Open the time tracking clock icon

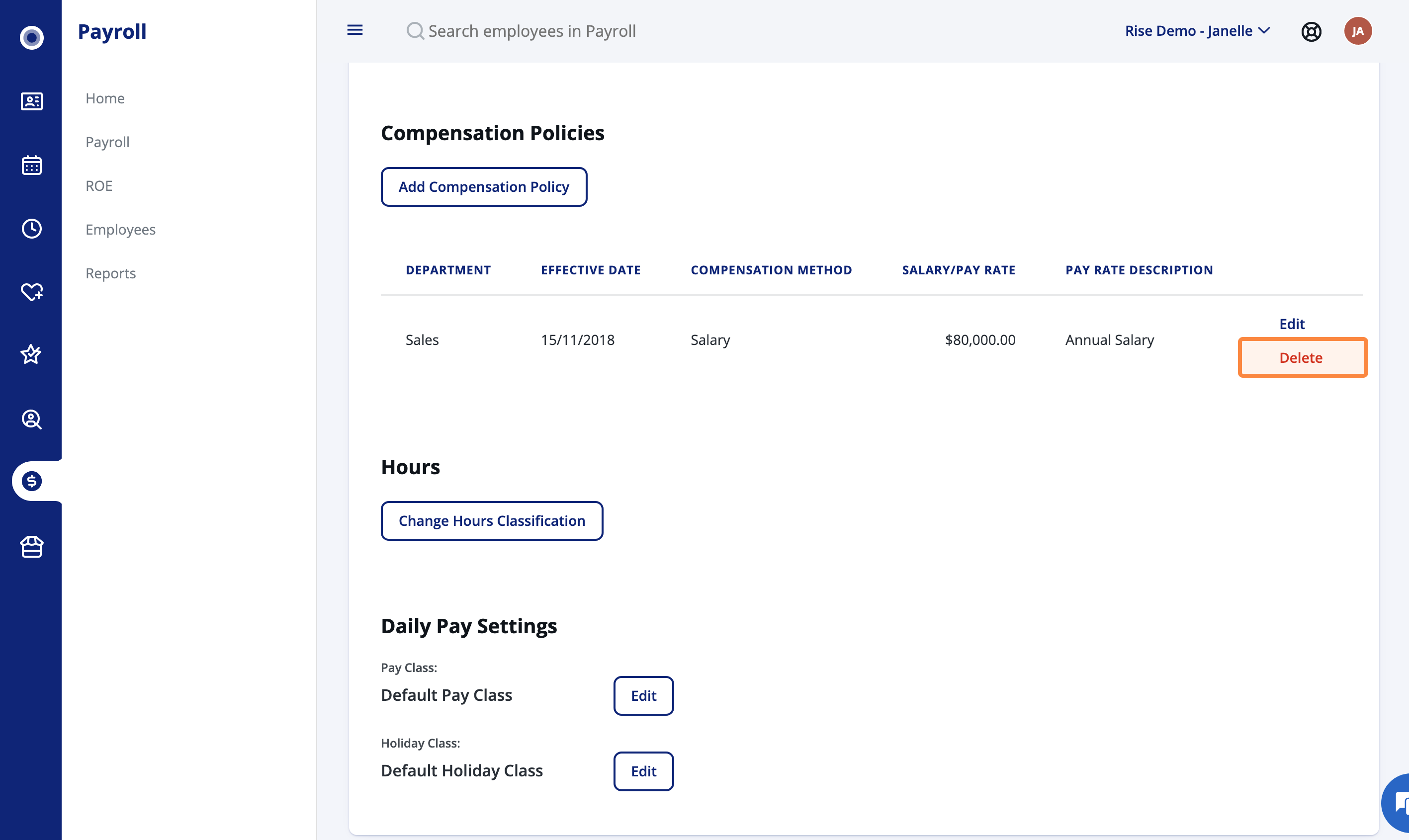pos(32,229)
